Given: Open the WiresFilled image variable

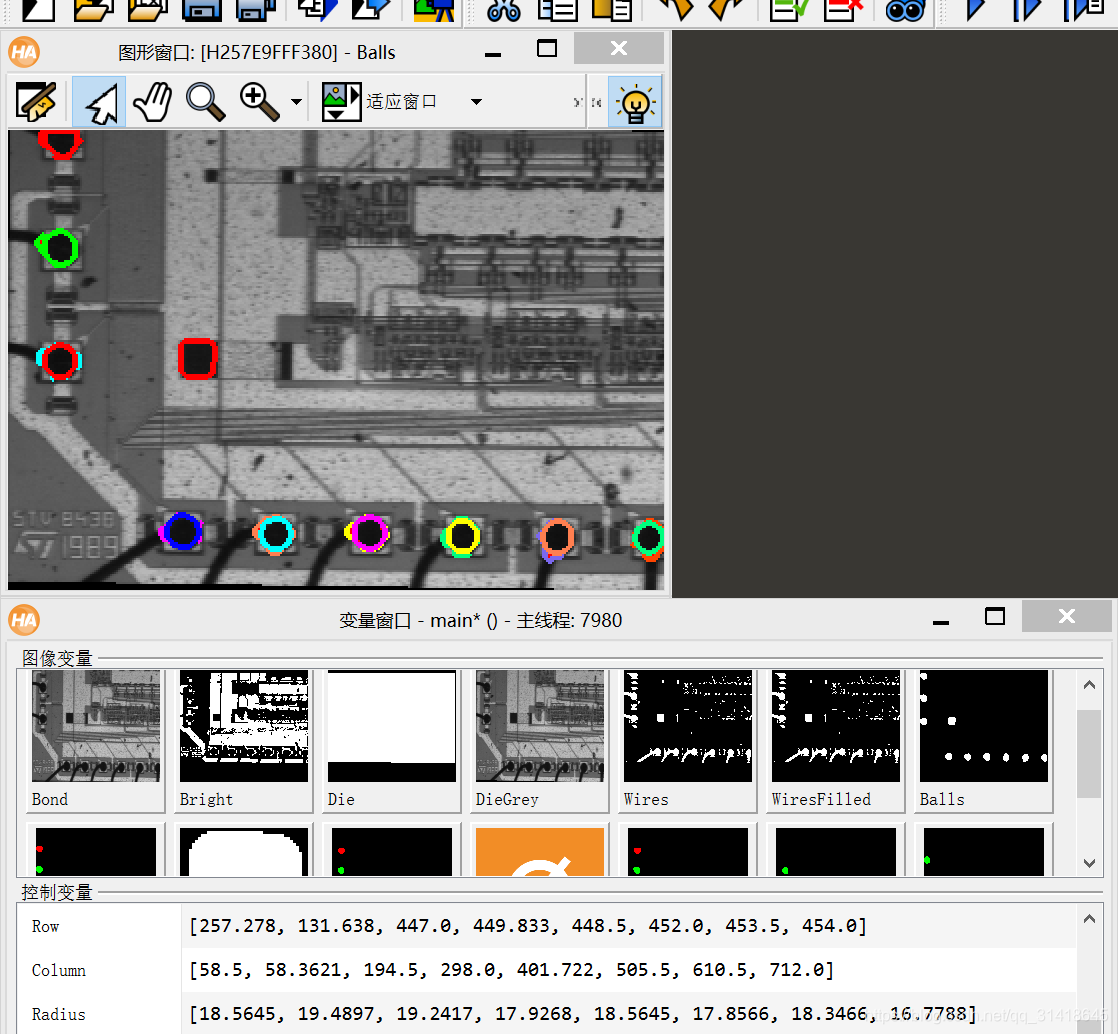Looking at the screenshot, I should tap(834, 726).
